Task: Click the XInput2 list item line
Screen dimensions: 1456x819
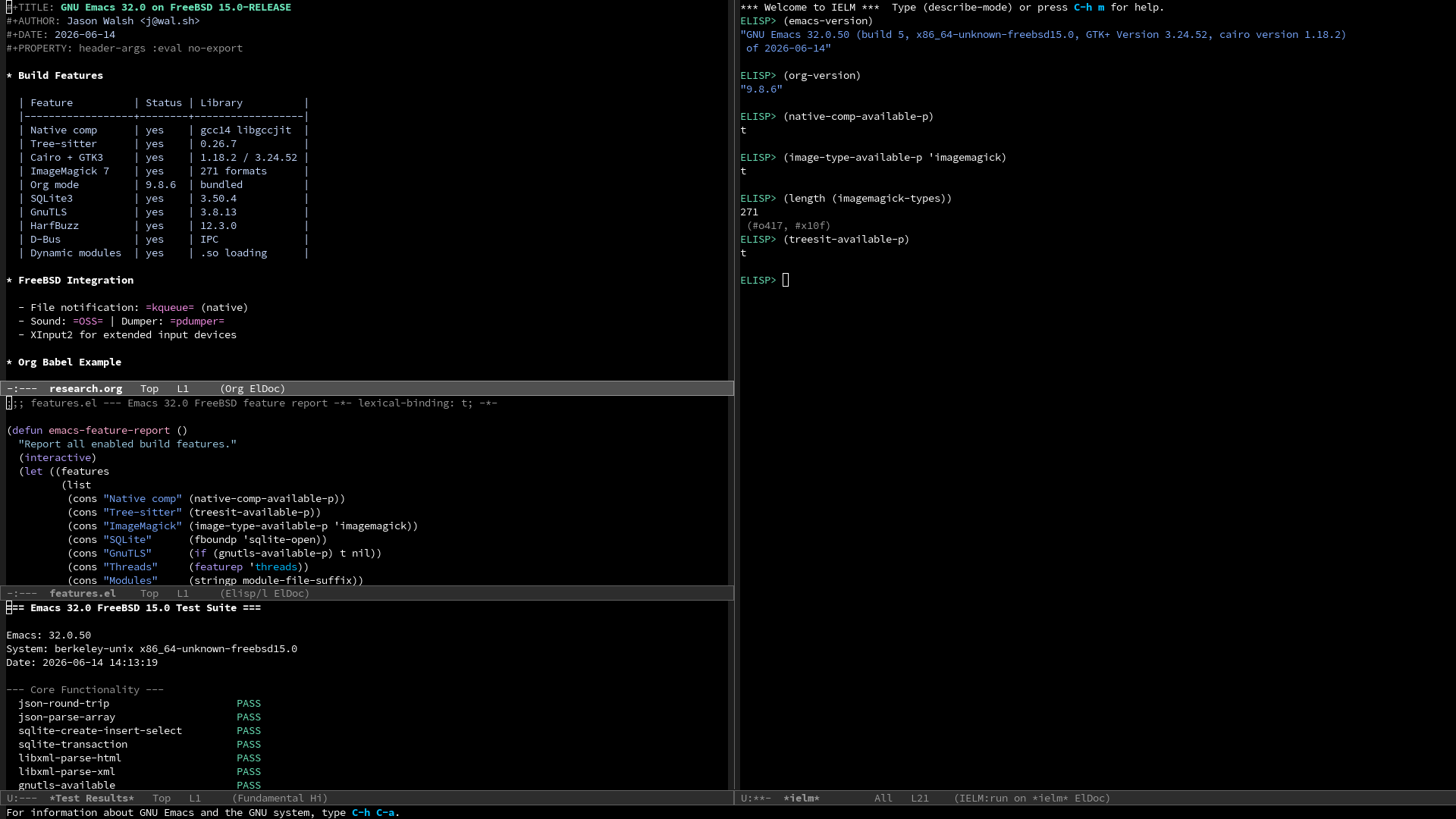Action: coord(127,334)
